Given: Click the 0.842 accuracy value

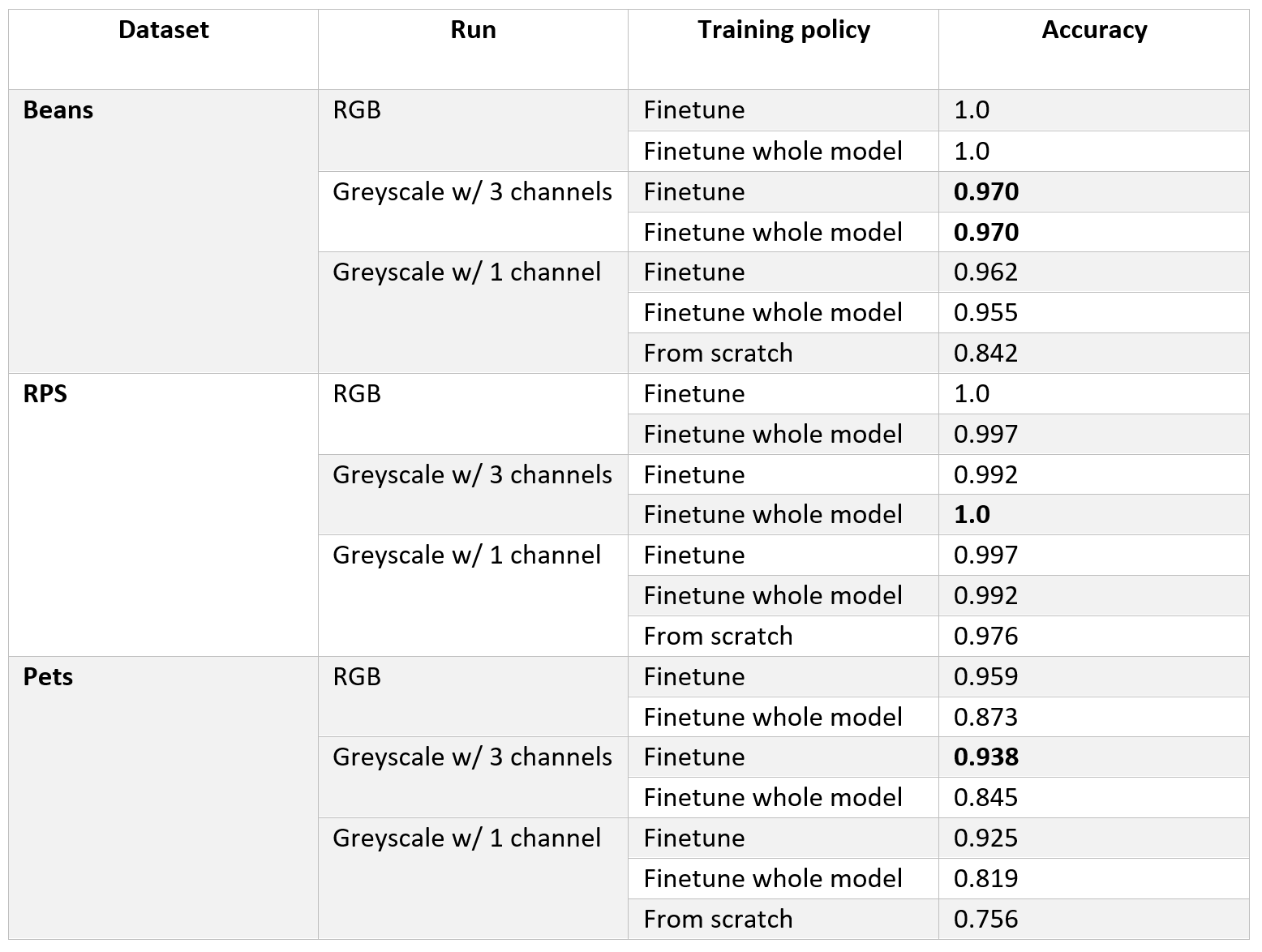Looking at the screenshot, I should (x=985, y=354).
